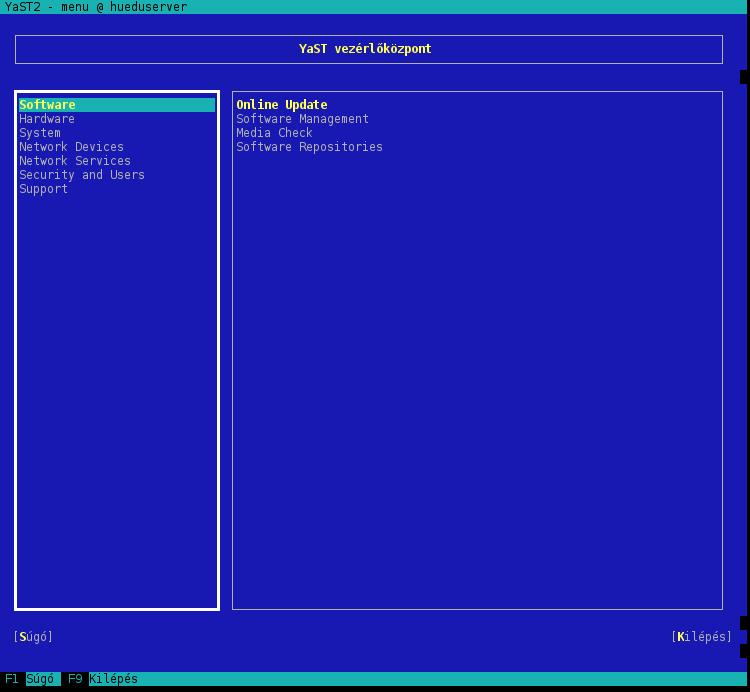The width and height of the screenshot is (750, 692).
Task: Select the Support category
Action: [44, 189]
